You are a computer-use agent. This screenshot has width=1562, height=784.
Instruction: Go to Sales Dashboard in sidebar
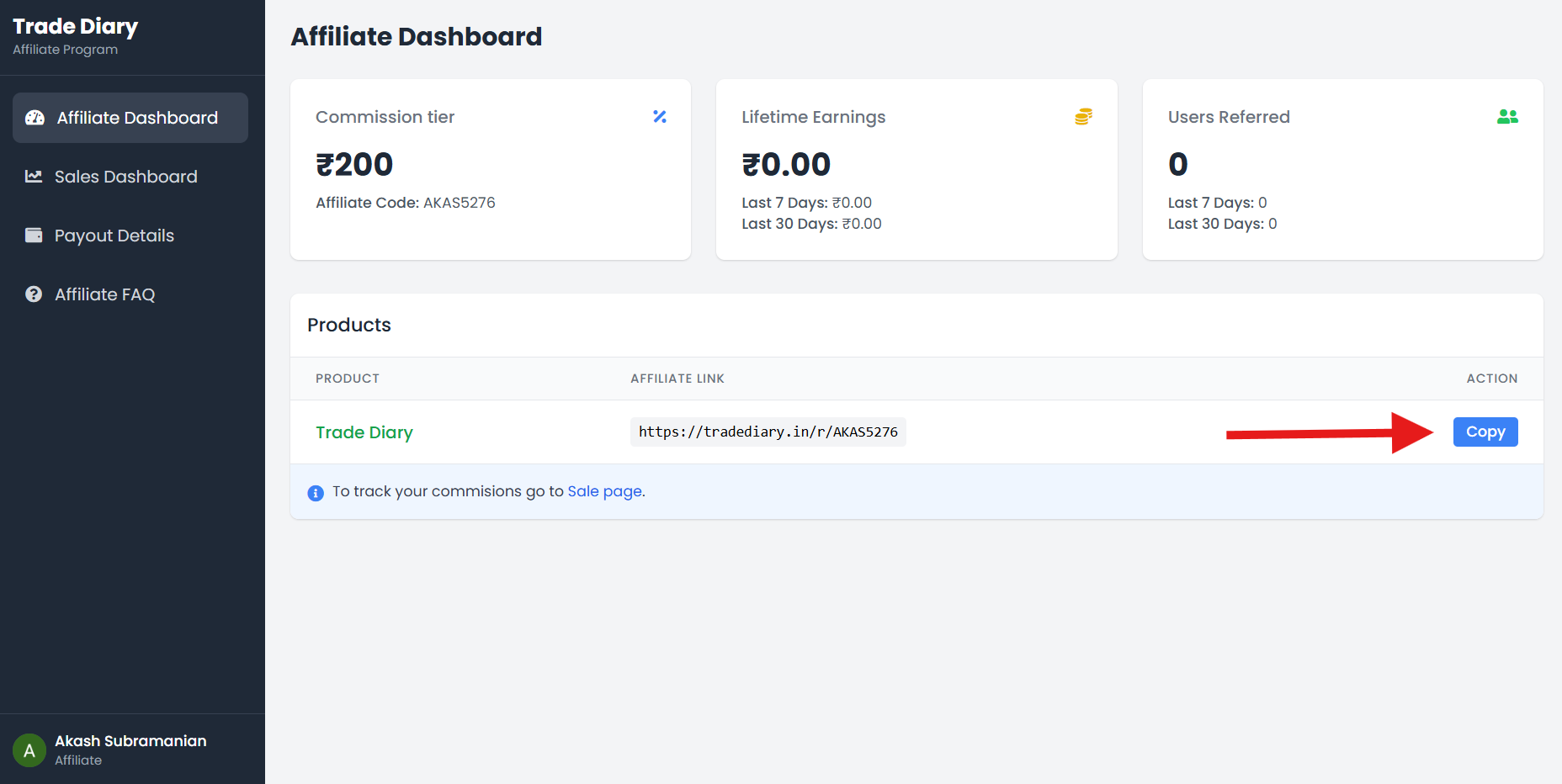point(130,177)
